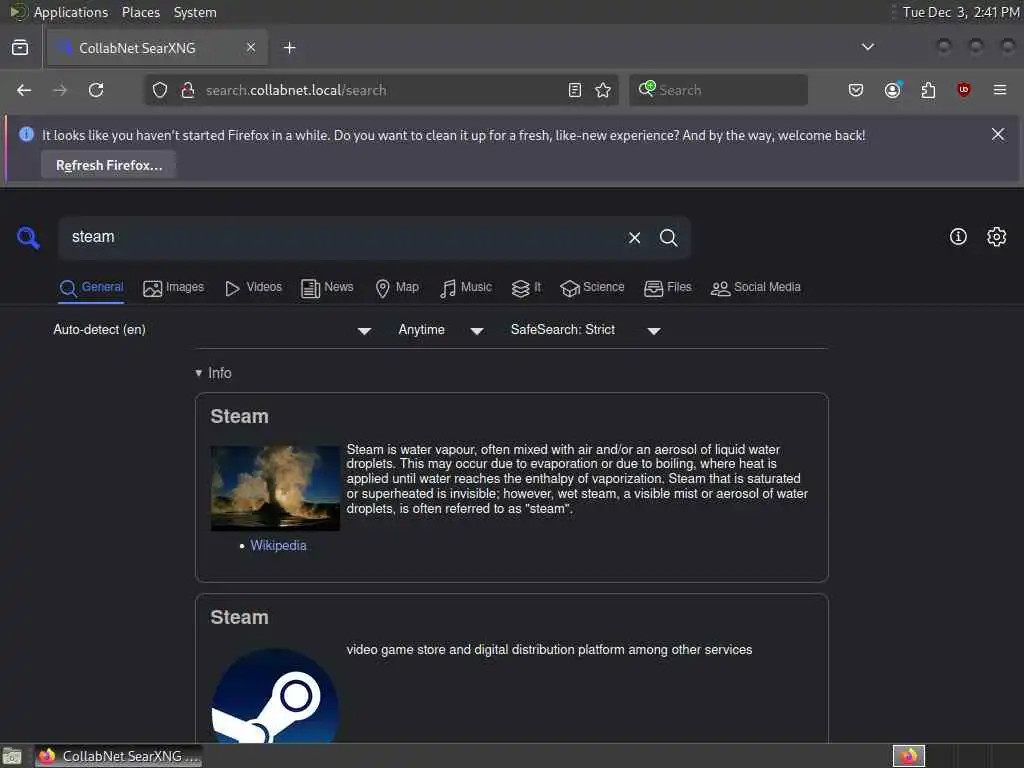This screenshot has height=768, width=1024.
Task: Open the SafeSearch: Strict dropdown
Action: (586, 330)
